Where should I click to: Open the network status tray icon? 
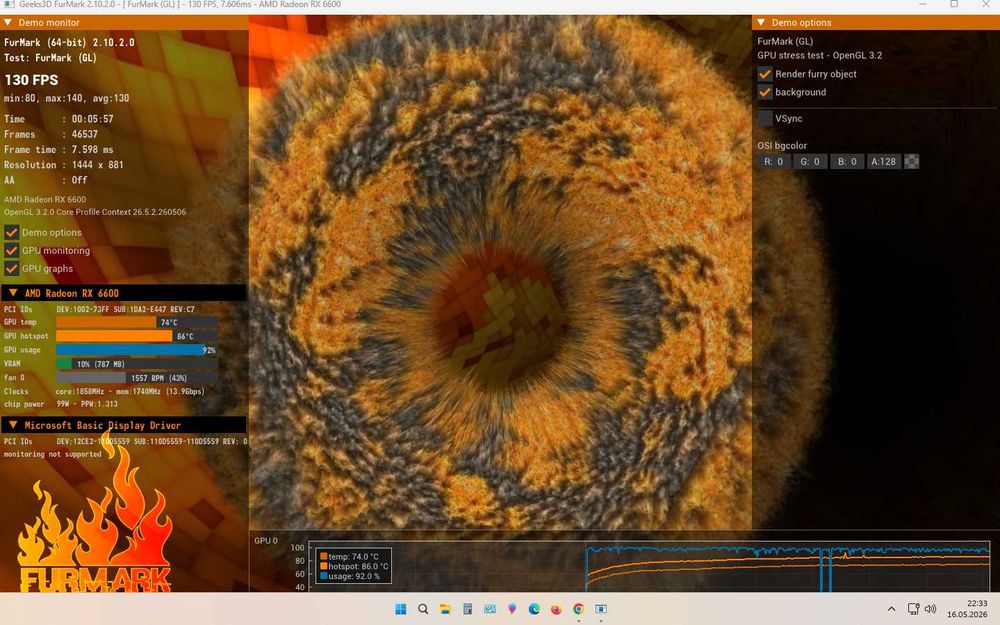coord(913,609)
